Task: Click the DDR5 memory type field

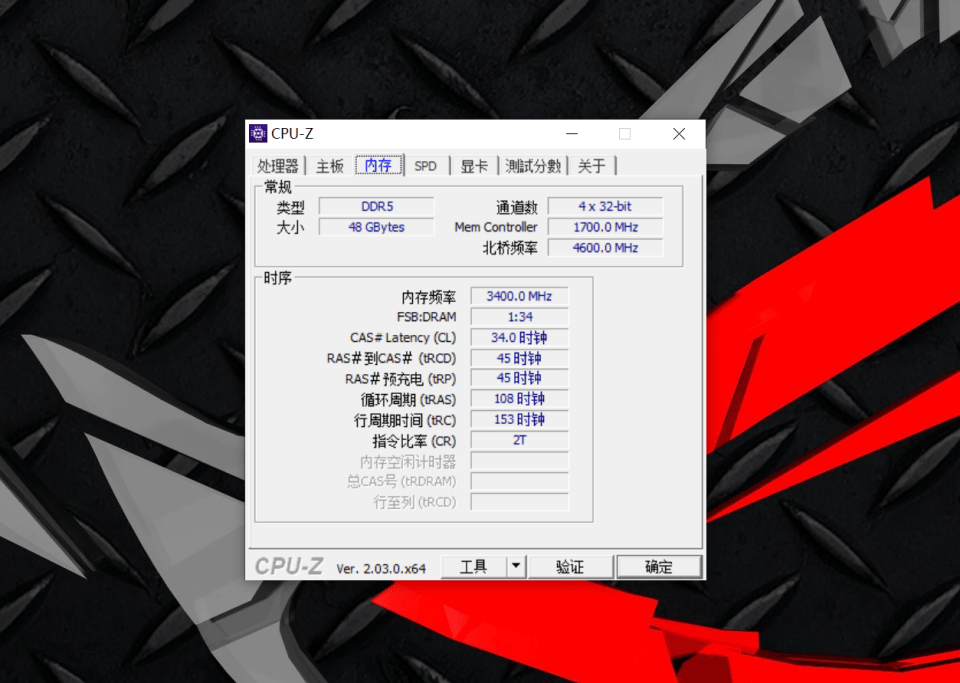Action: (377, 207)
